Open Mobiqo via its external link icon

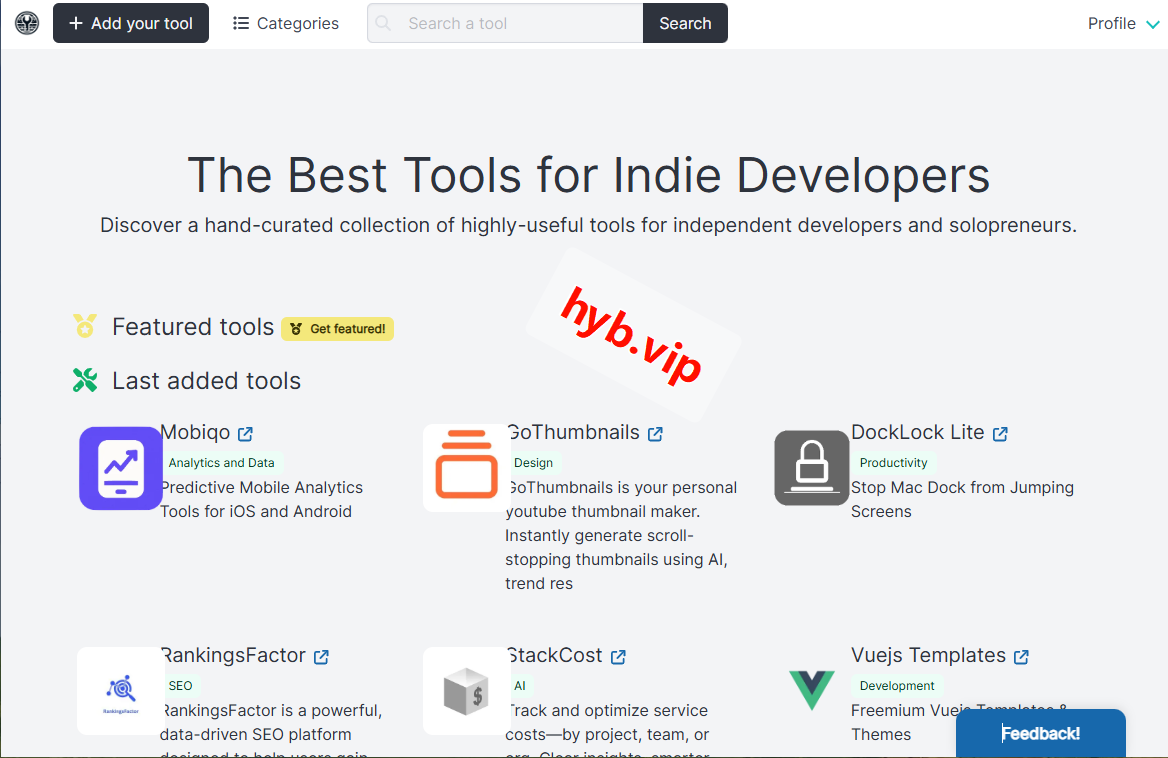(x=246, y=432)
